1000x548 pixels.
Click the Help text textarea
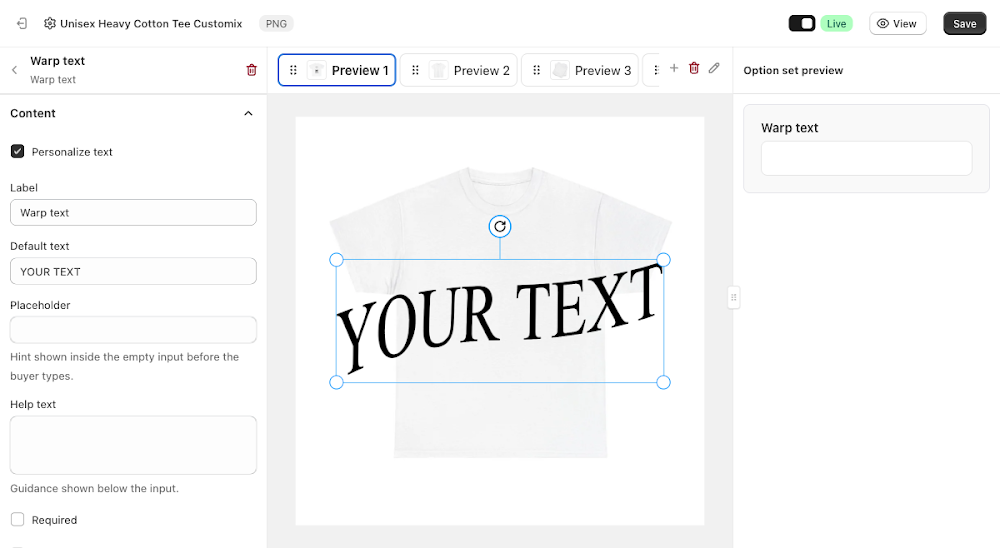(x=133, y=445)
